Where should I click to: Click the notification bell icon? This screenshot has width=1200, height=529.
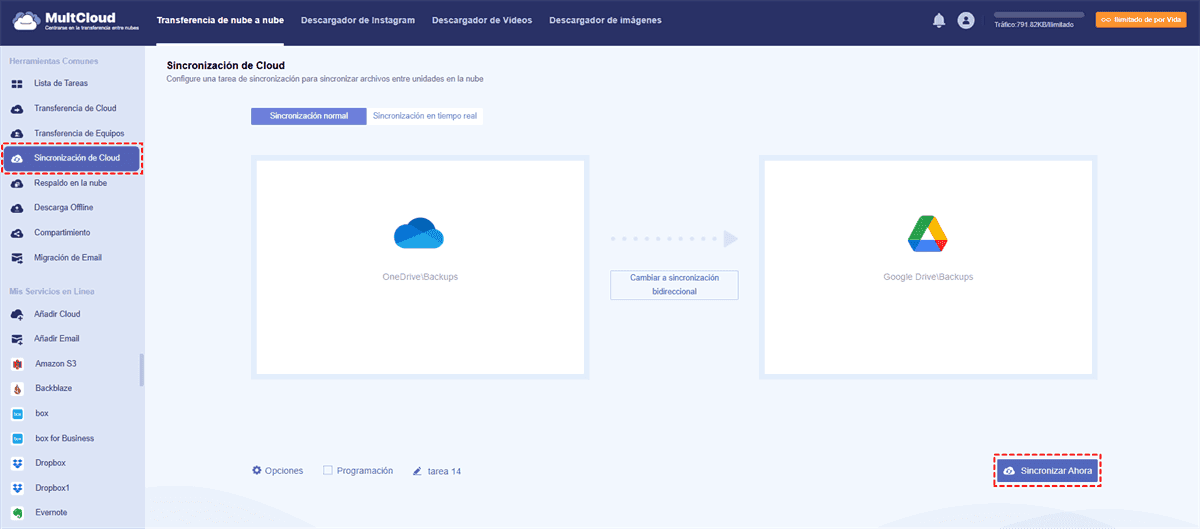(x=939, y=20)
